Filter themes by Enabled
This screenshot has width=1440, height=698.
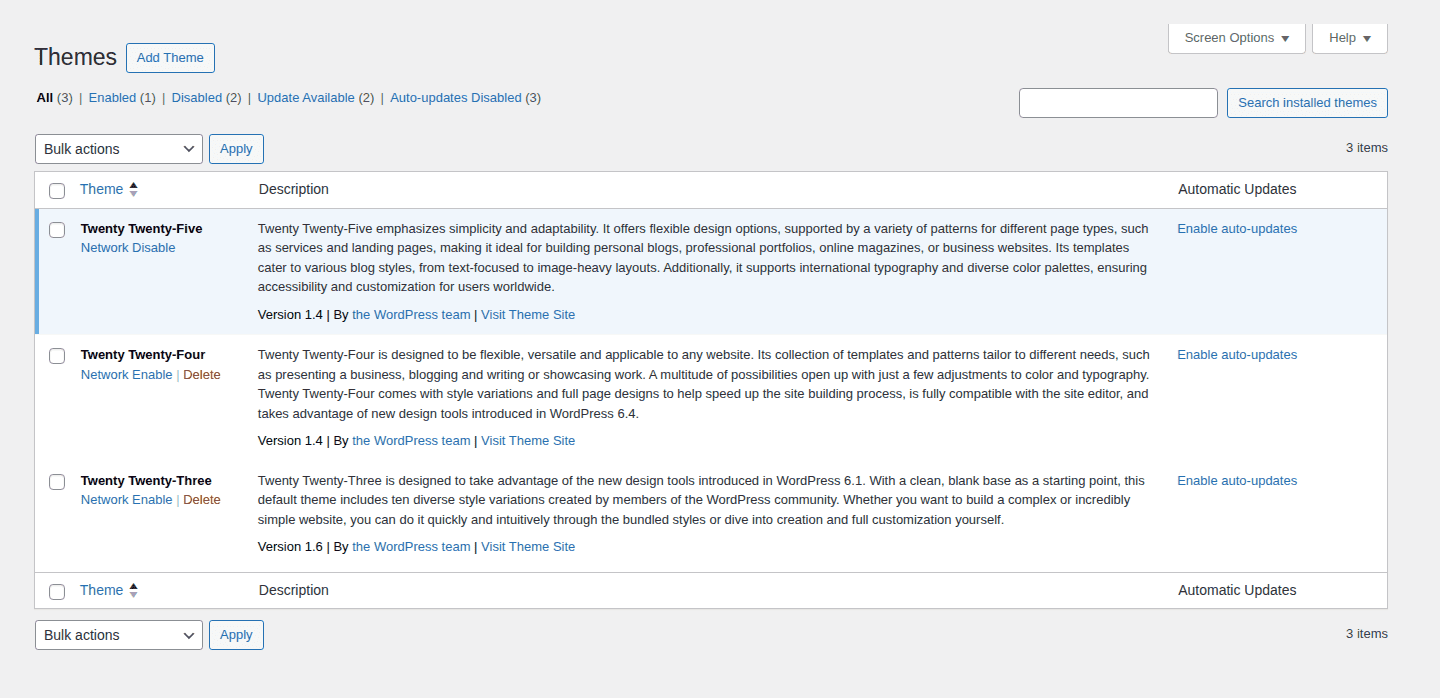point(112,98)
